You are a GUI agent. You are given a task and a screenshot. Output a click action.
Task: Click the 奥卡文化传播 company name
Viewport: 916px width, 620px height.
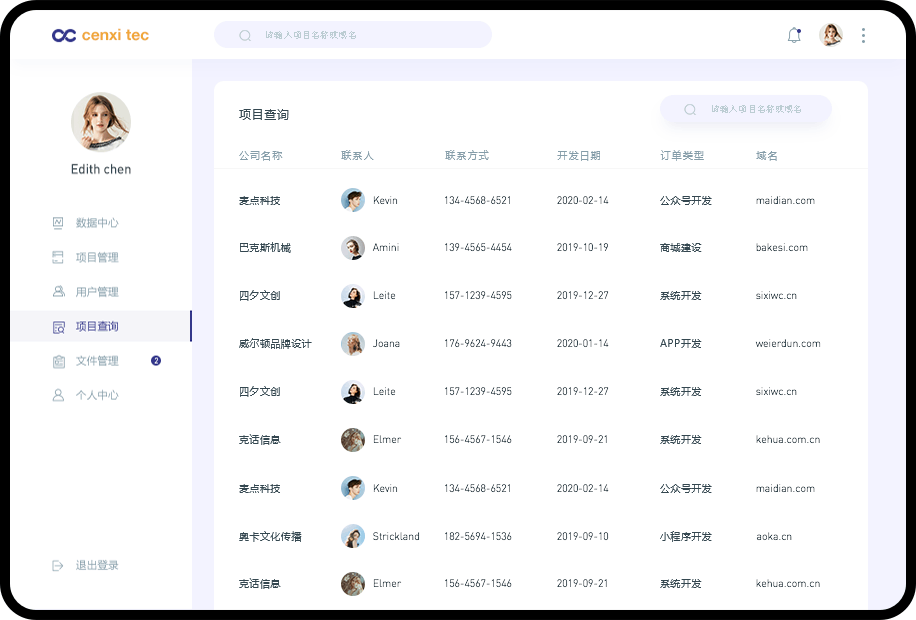(x=270, y=536)
